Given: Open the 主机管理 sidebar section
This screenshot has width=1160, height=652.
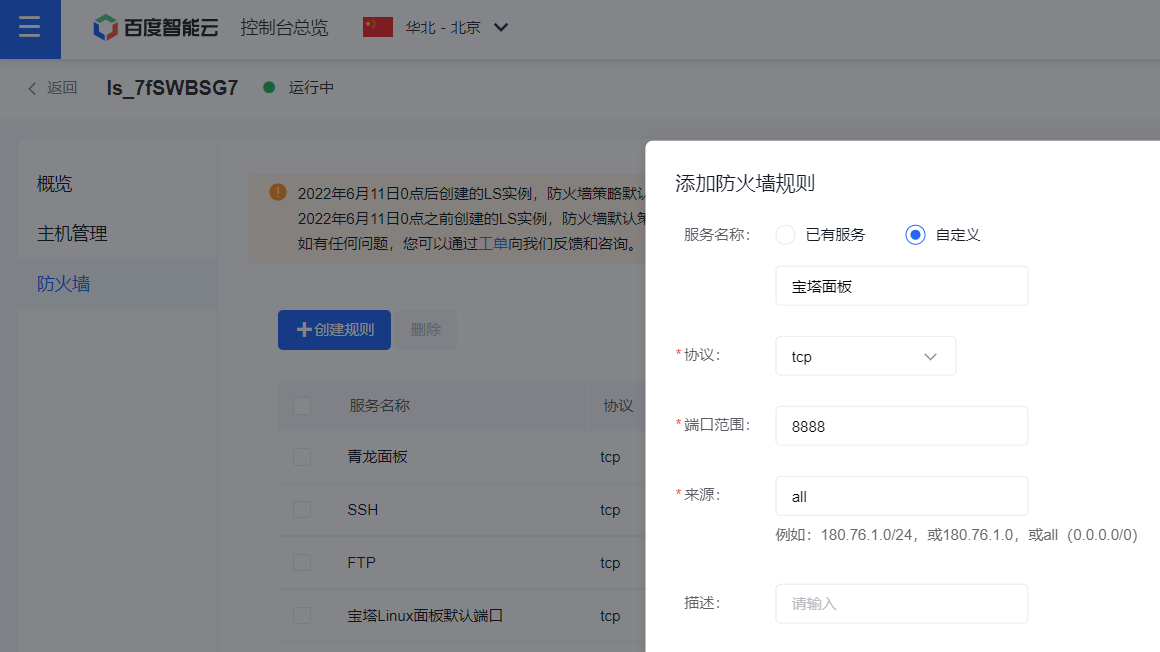Looking at the screenshot, I should (72, 234).
